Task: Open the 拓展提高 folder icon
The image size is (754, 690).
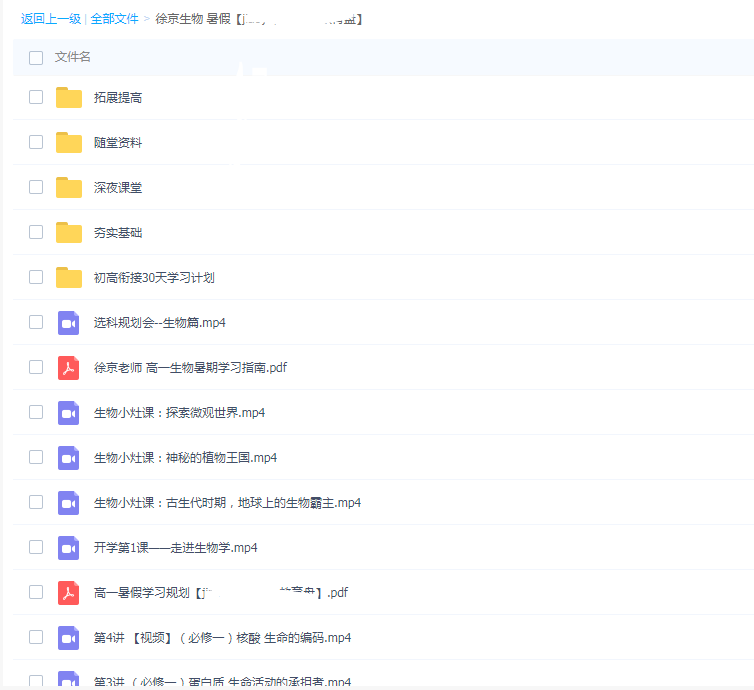Action: (x=68, y=98)
